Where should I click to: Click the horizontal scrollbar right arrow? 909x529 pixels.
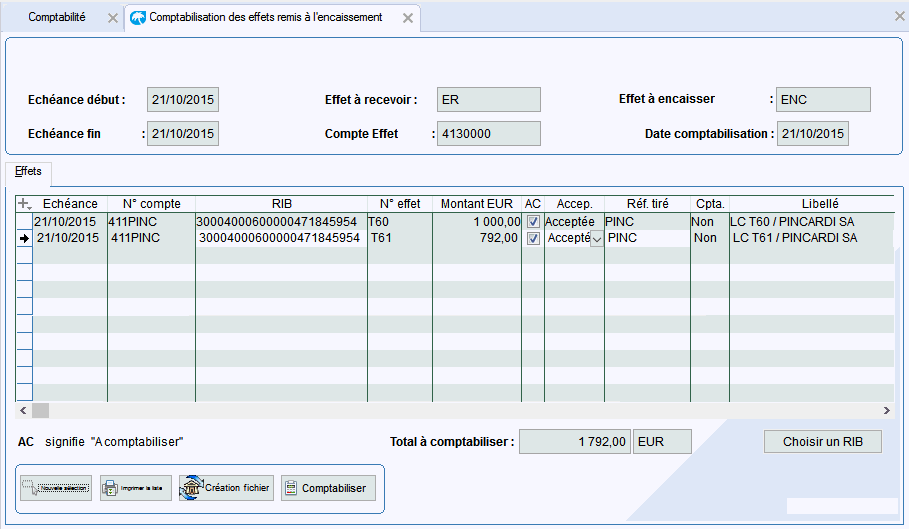click(886, 411)
